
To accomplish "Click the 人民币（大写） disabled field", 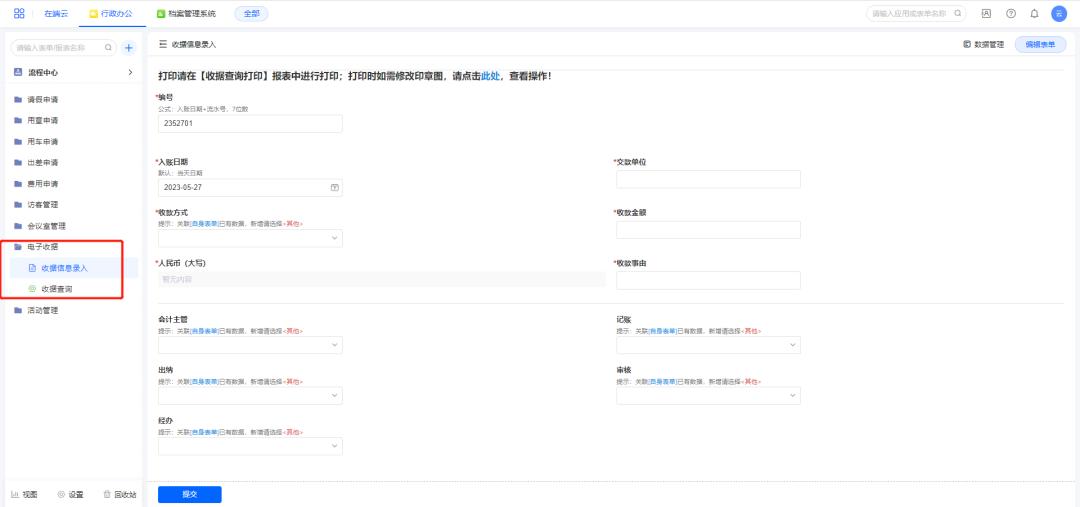I will tap(382, 279).
